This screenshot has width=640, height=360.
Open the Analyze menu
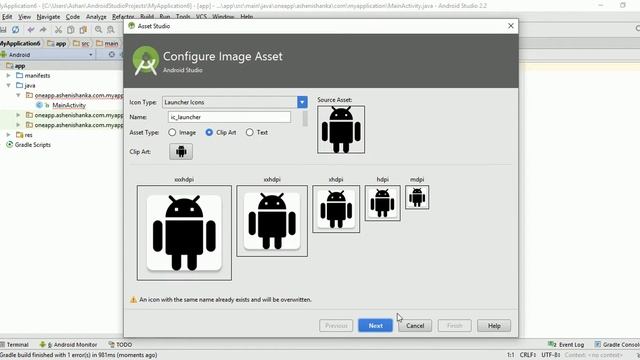96,17
